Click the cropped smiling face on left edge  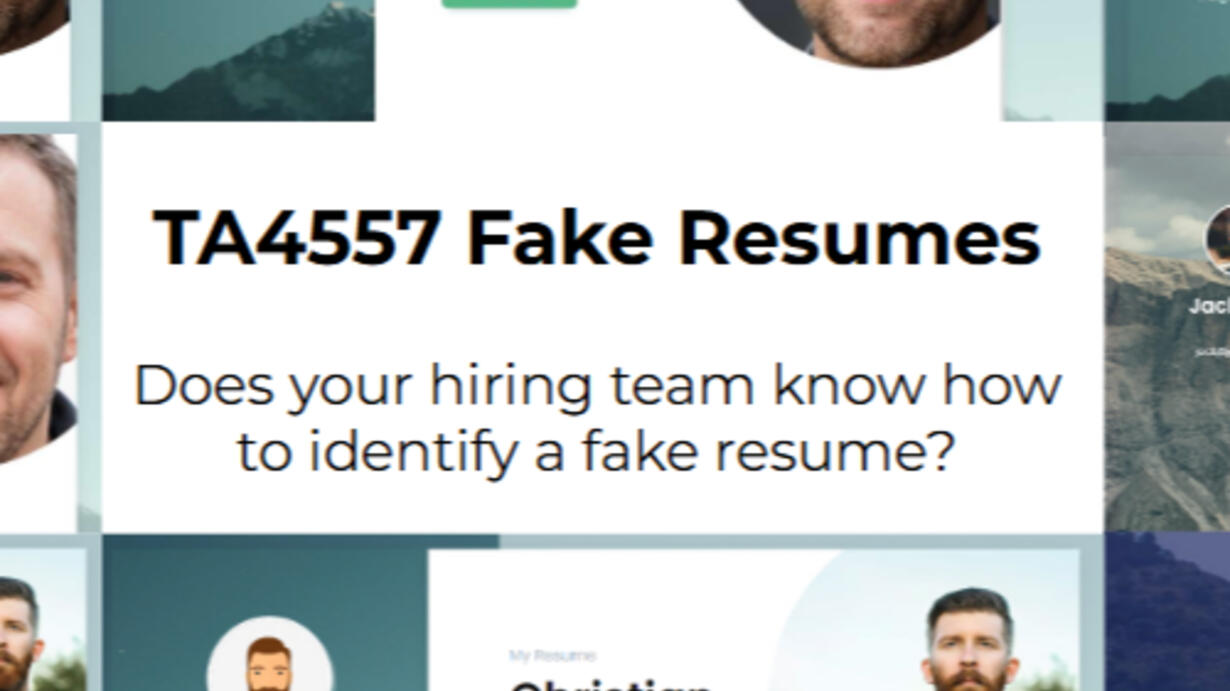(38, 300)
